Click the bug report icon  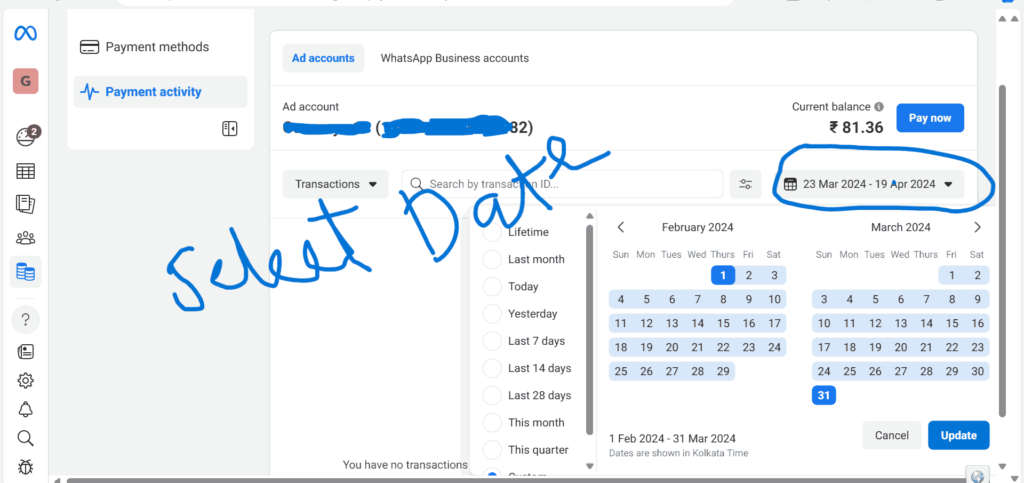click(x=26, y=466)
